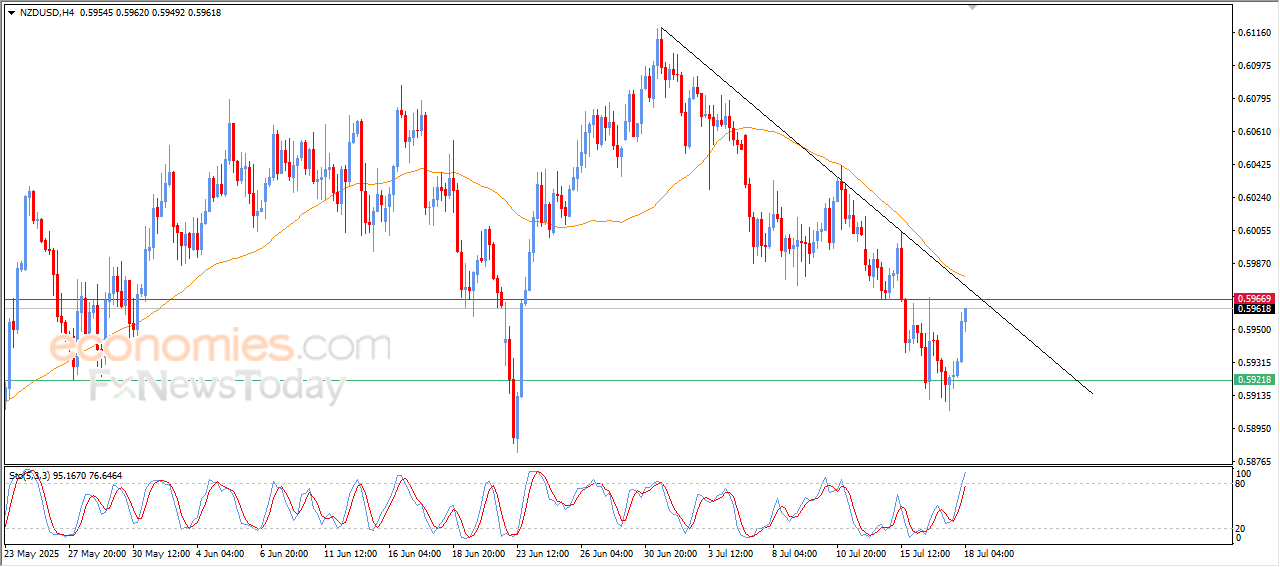Click the 27 May 20:00 date label
The image size is (1280, 567).
click(x=98, y=553)
